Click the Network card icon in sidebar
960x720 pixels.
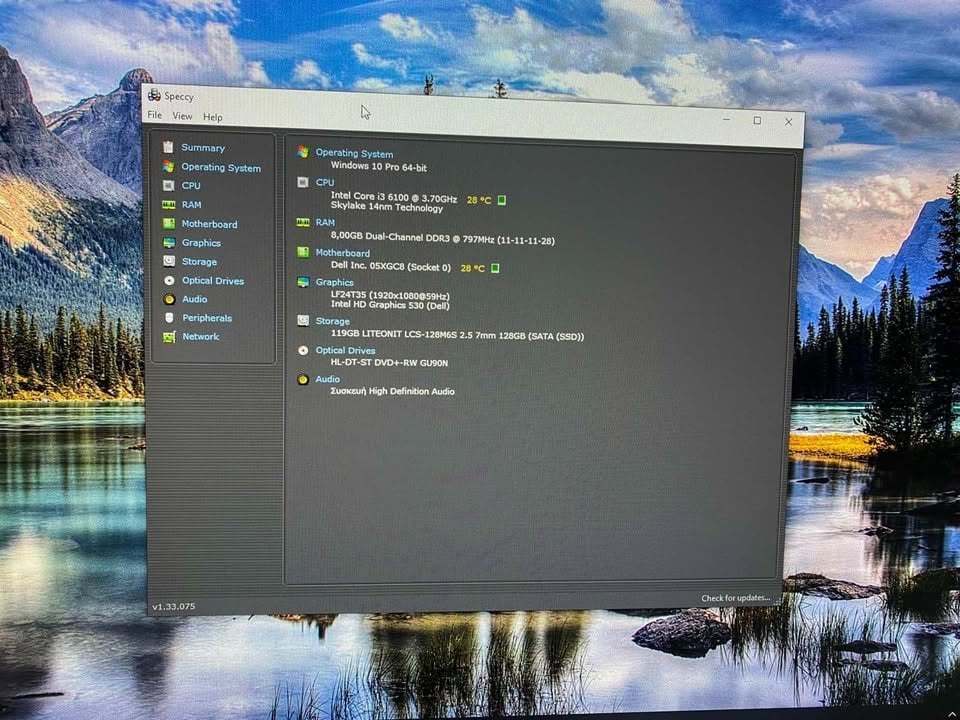pos(169,337)
